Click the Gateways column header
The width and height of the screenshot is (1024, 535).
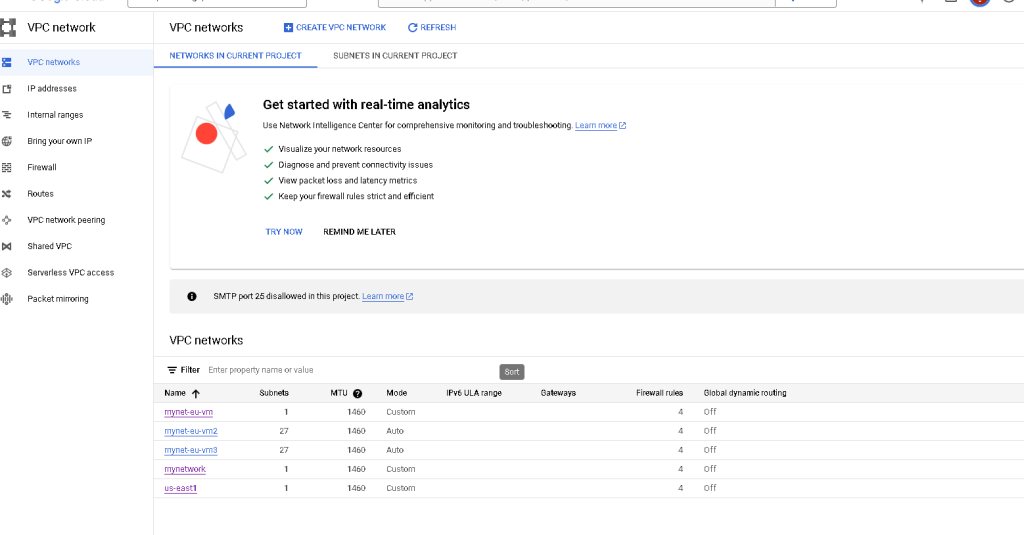tap(558, 393)
